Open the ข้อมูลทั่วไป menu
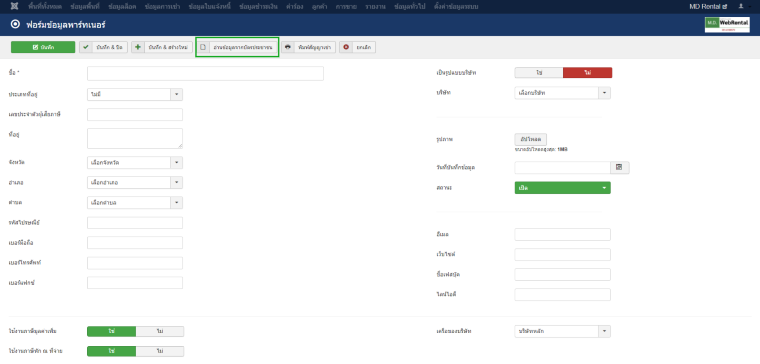The image size is (760, 364). click(409, 6)
